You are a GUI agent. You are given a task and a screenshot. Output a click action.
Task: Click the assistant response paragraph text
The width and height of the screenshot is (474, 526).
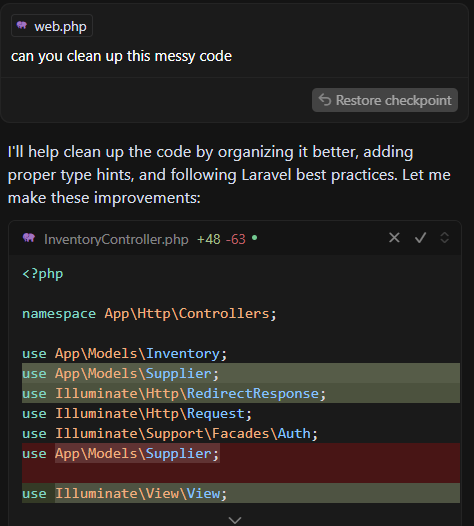pyautogui.click(x=229, y=175)
